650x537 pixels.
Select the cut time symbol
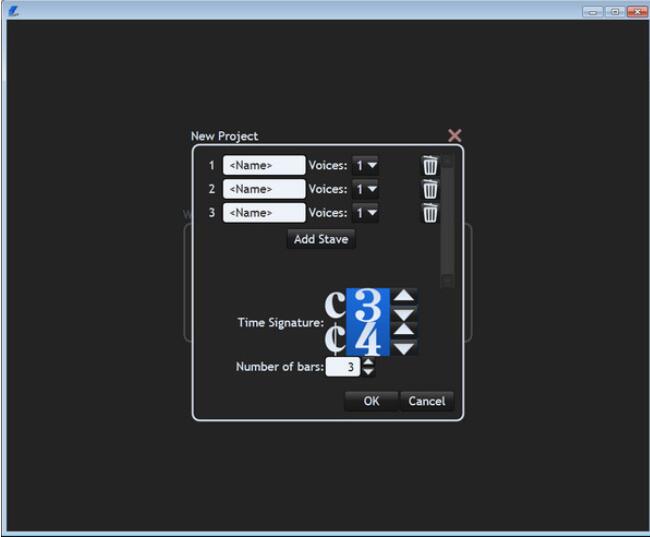point(335,339)
